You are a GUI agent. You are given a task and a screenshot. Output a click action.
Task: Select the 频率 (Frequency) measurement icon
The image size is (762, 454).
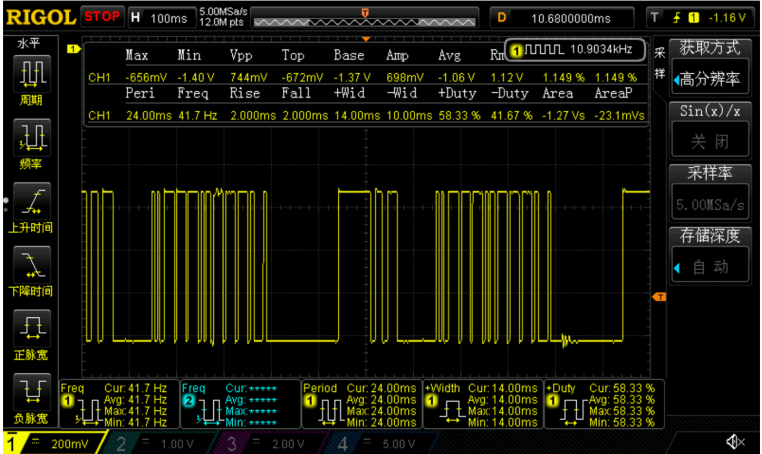33,138
